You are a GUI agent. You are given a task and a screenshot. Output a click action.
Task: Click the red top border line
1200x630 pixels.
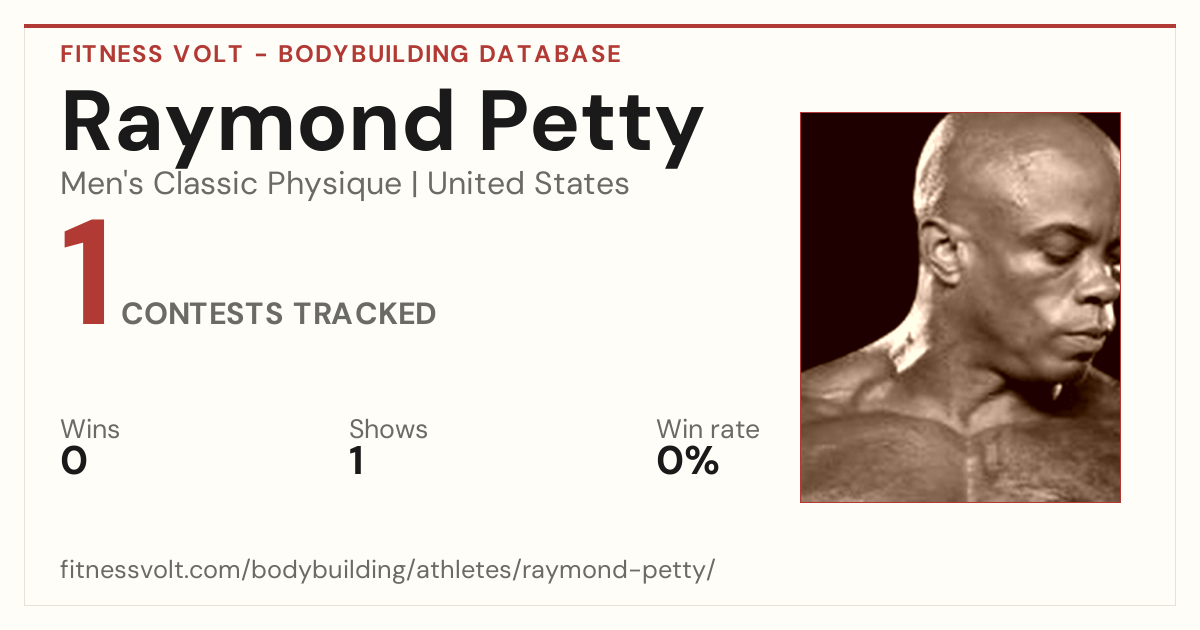600,26
